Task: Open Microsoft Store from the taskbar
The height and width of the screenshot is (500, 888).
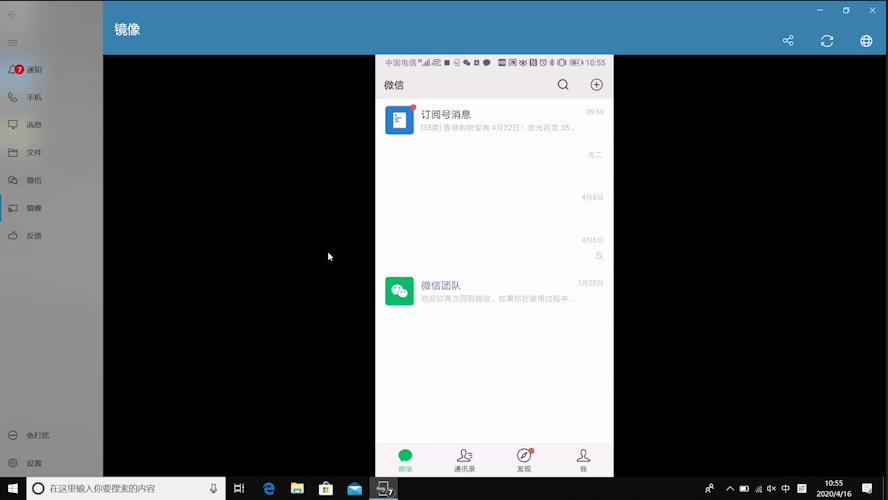Action: [x=326, y=488]
